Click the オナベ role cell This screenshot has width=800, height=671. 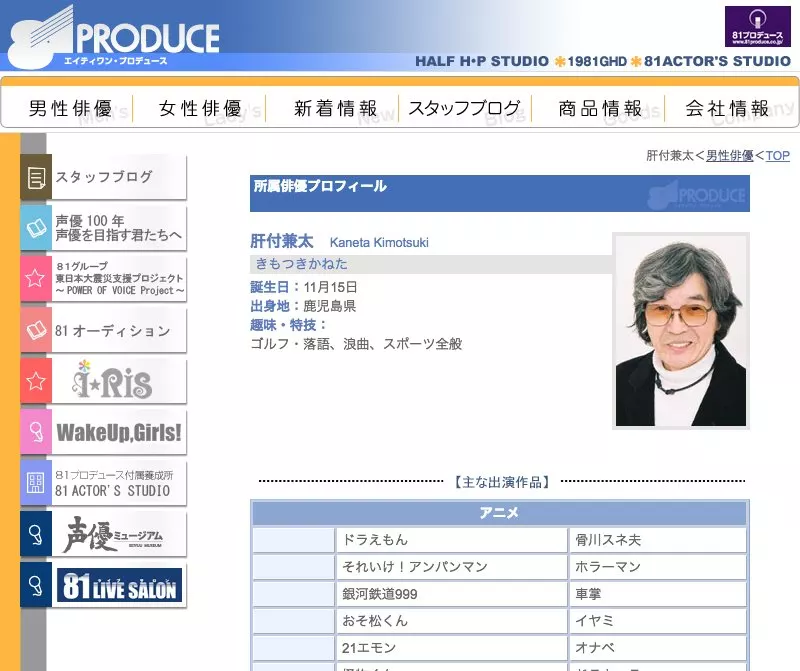[x=658, y=648]
